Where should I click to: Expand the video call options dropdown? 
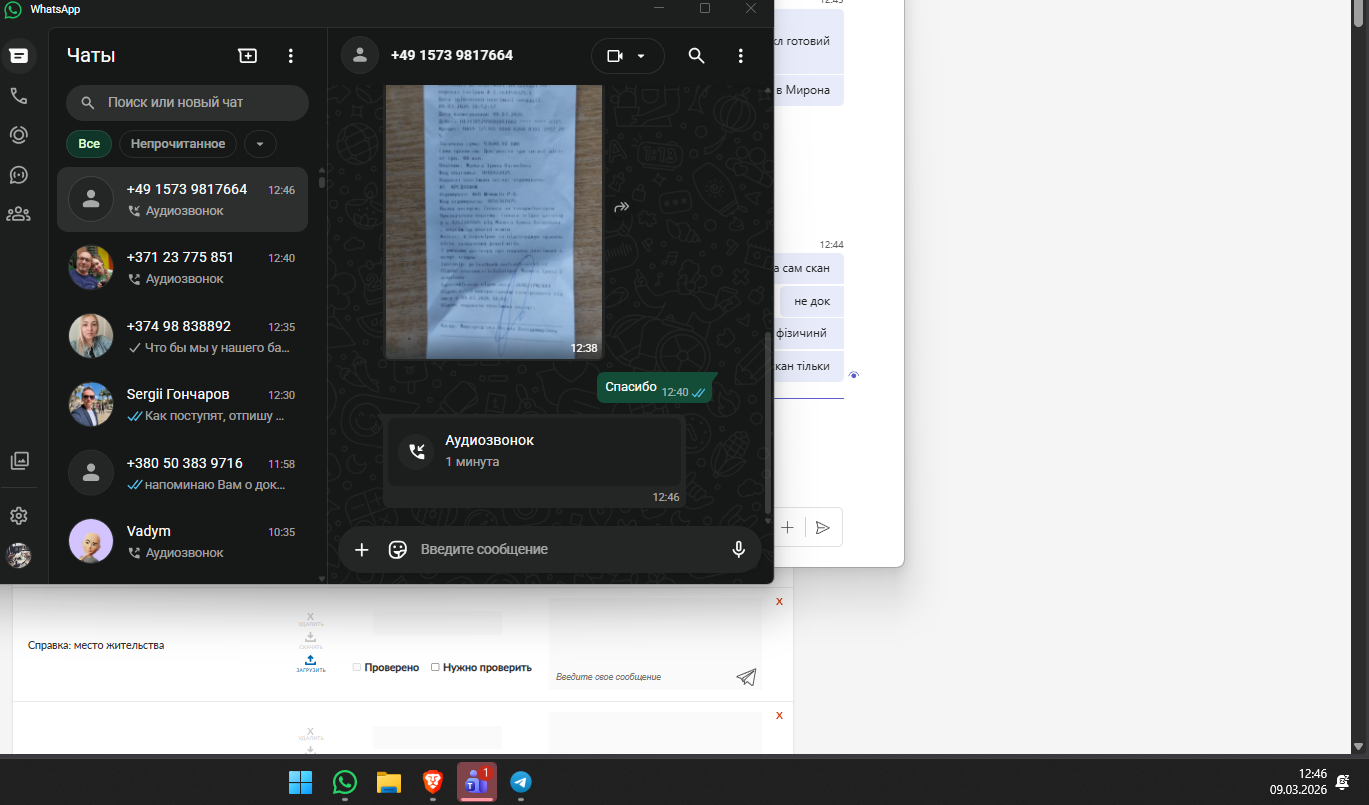pyautogui.click(x=641, y=56)
